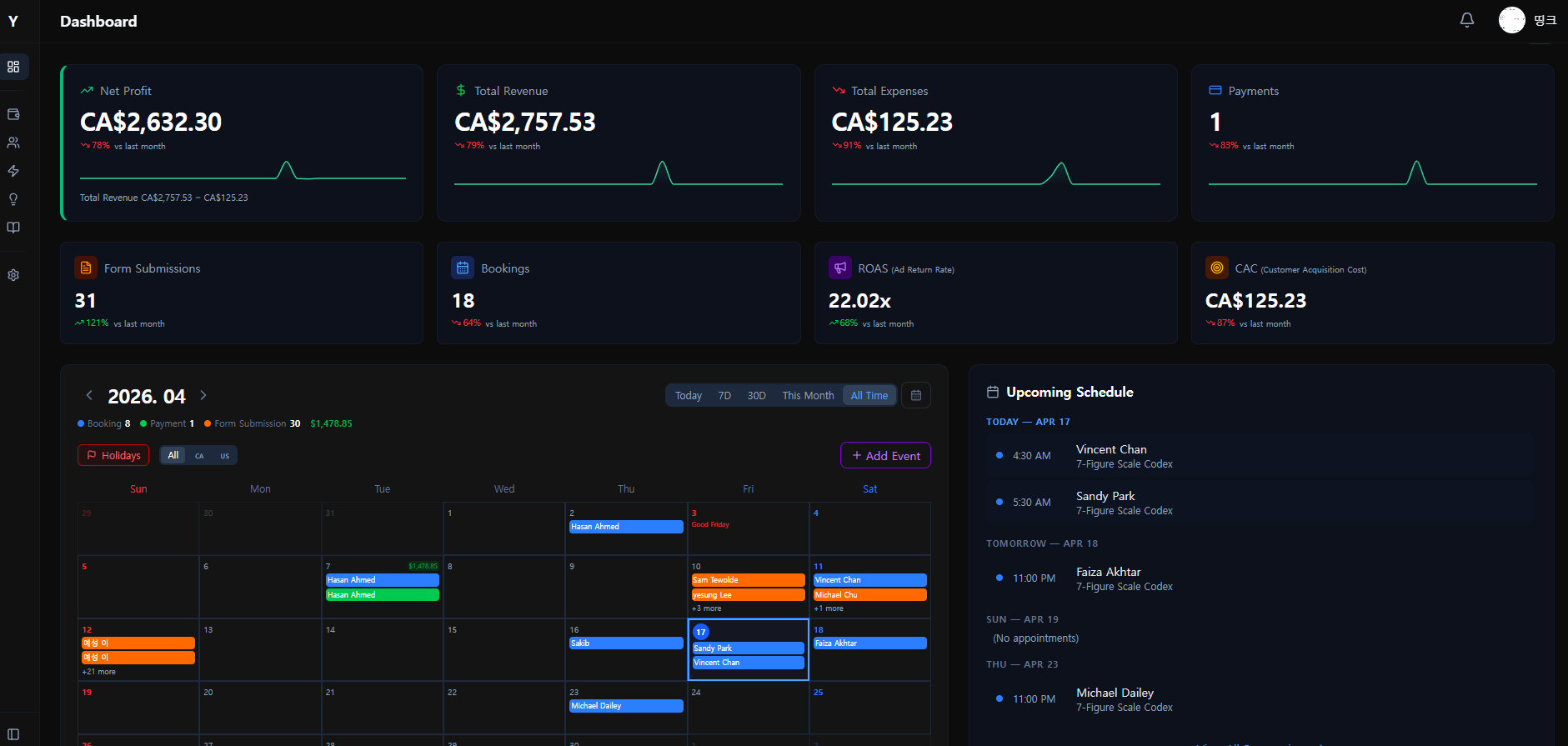Click the wallet icon in the sidebar
The width and height of the screenshot is (1568, 746).
[x=13, y=114]
